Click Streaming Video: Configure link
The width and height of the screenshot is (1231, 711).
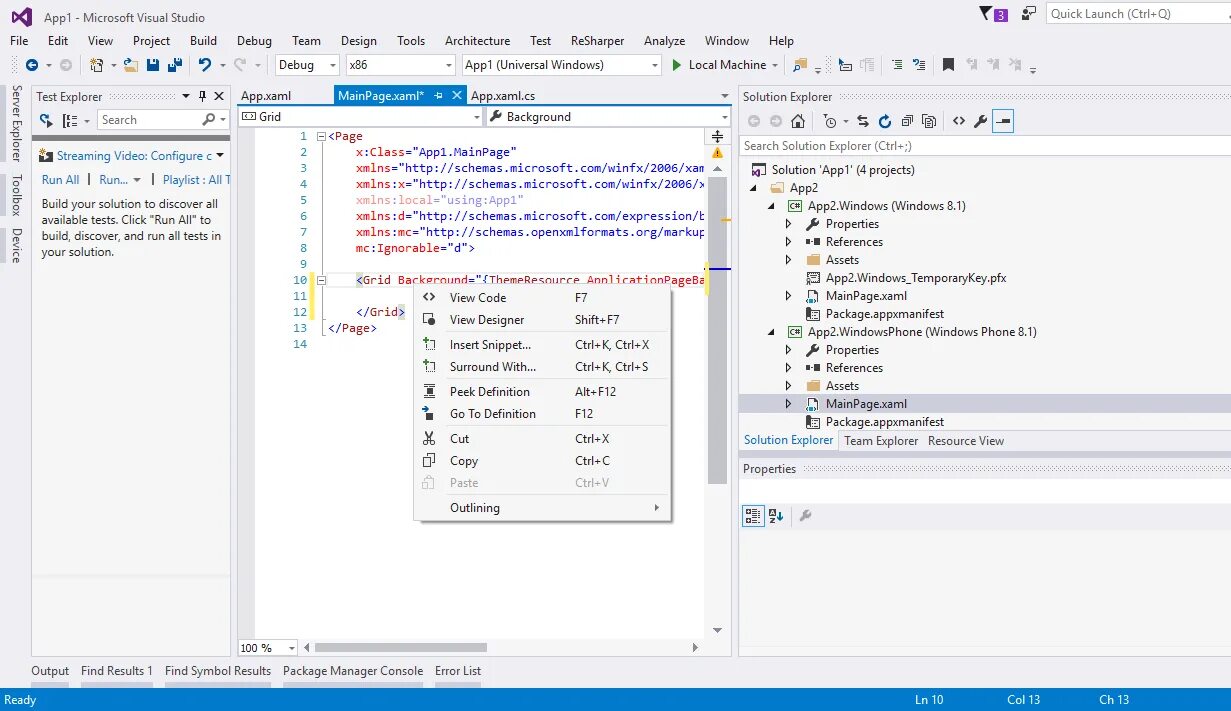tap(134, 156)
